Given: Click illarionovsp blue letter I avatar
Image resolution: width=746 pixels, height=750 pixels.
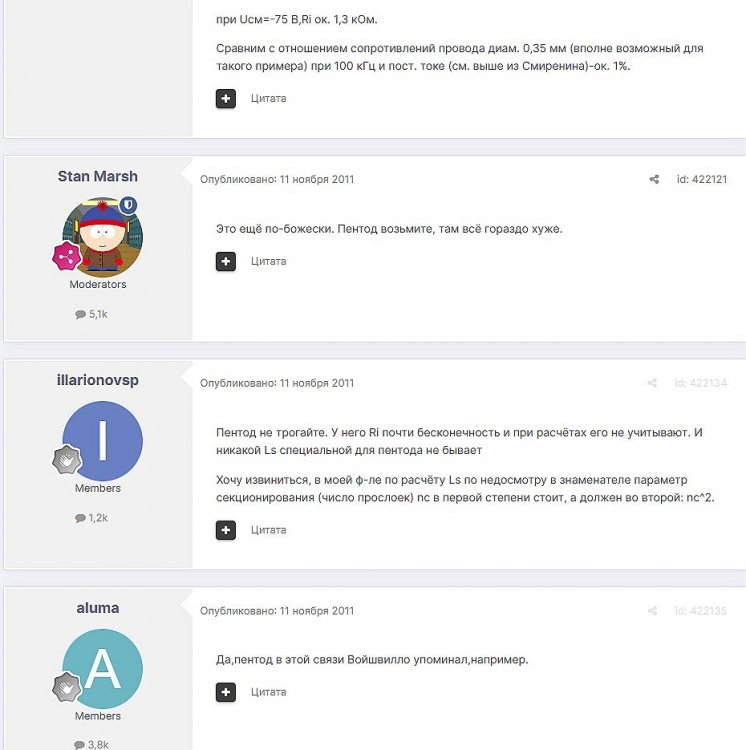Looking at the screenshot, I should tap(102, 441).
